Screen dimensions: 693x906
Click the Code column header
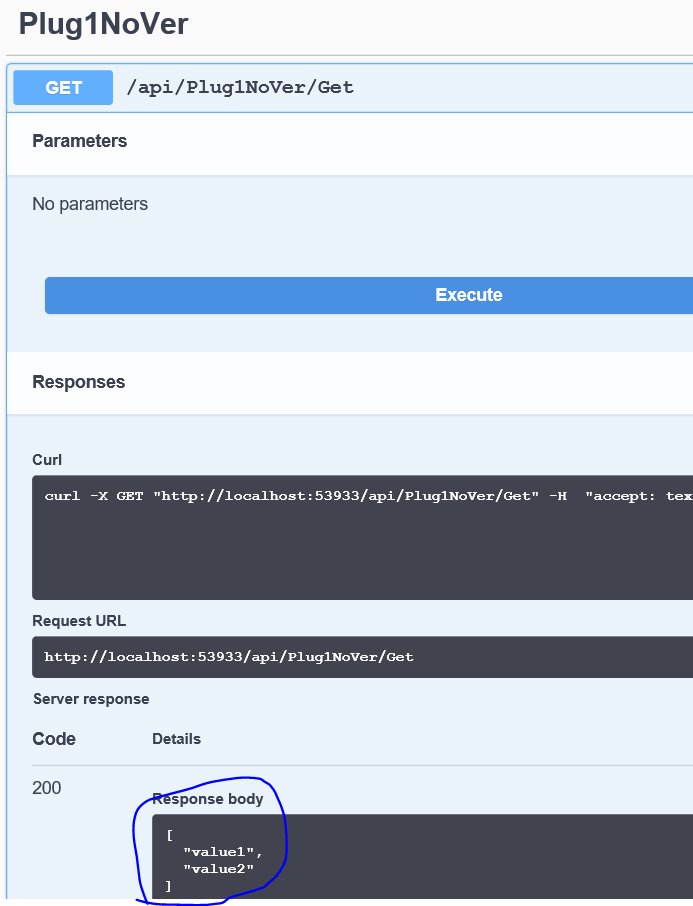[54, 739]
